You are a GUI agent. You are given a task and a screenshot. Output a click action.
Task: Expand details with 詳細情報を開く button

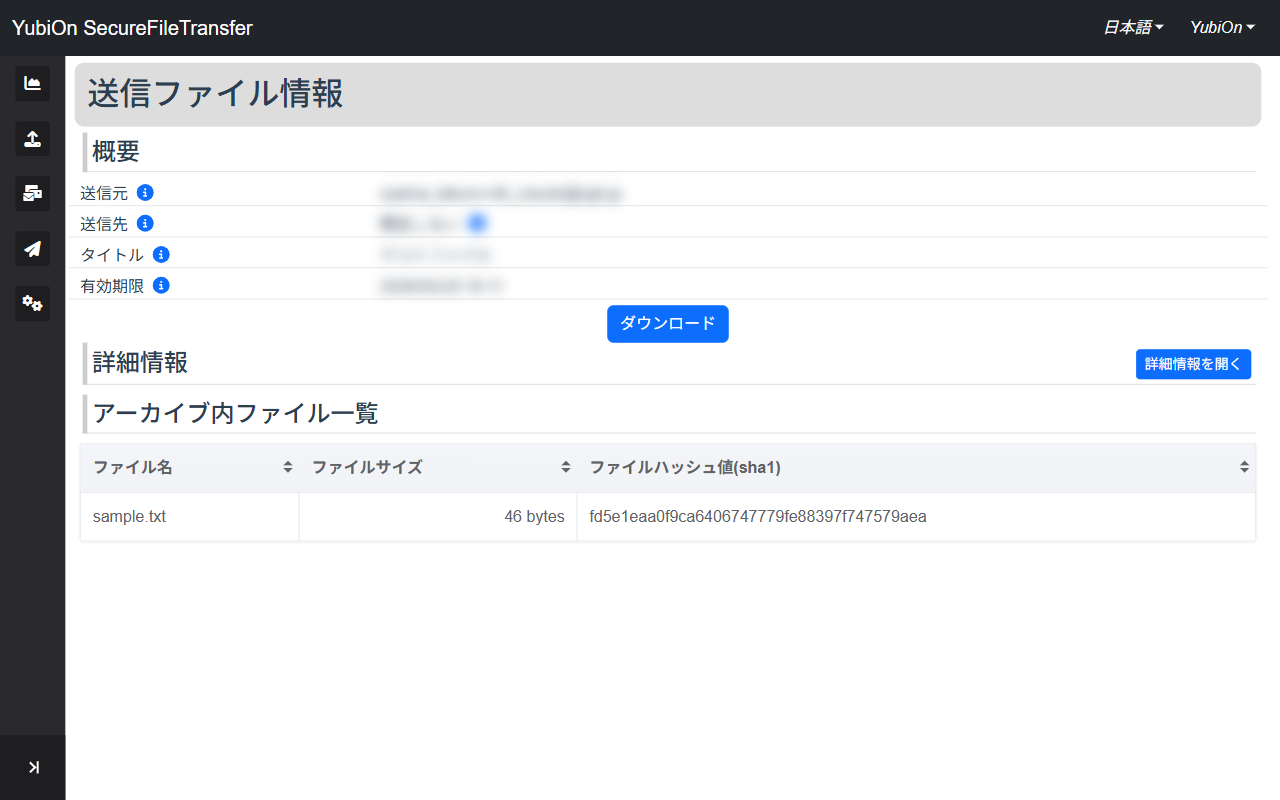coord(1193,364)
